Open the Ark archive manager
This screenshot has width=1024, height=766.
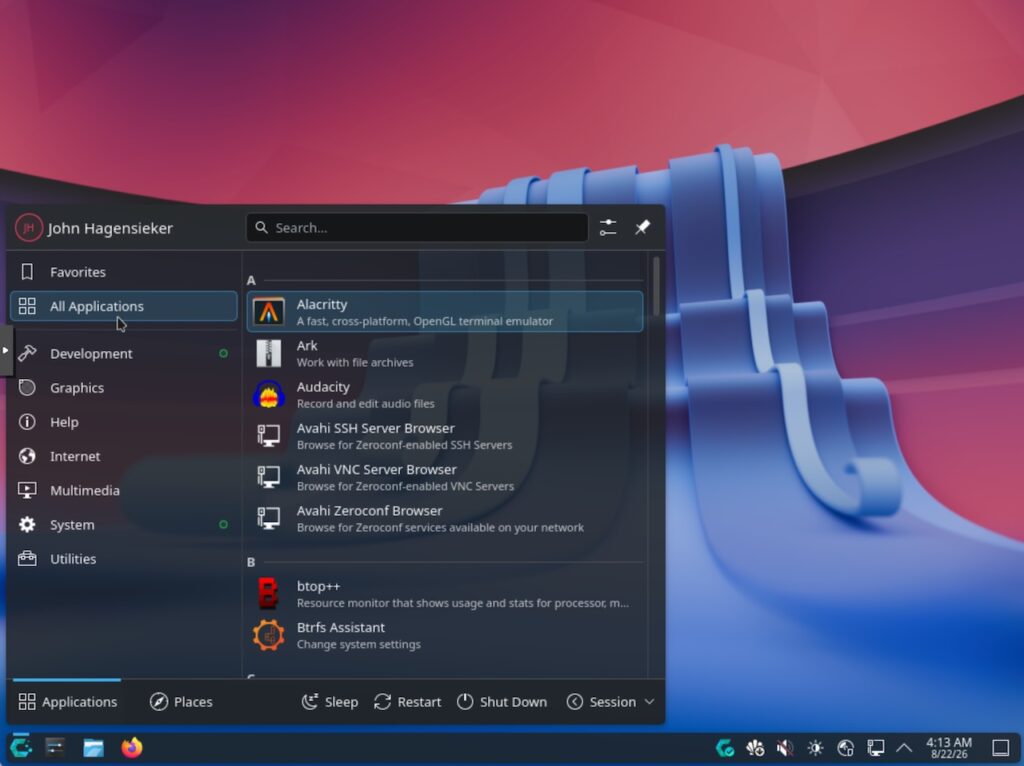pyautogui.click(x=445, y=353)
